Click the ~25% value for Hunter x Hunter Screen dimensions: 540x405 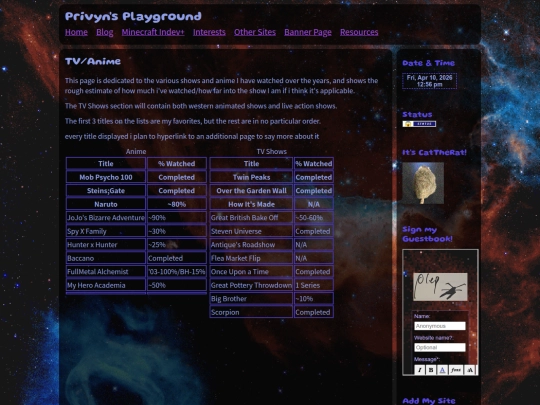click(177, 245)
